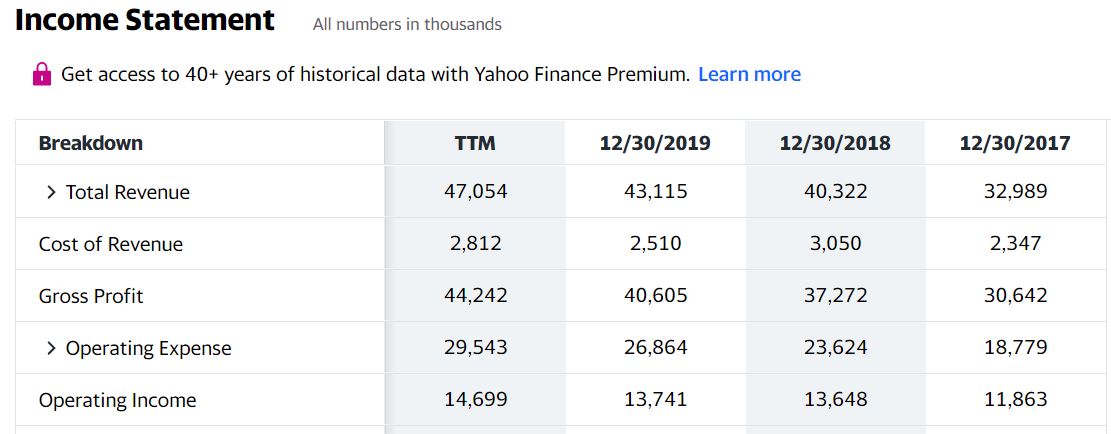The image size is (1111, 434).
Task: Click 2018 Cost of Revenue value 3,050
Action: coord(835,243)
